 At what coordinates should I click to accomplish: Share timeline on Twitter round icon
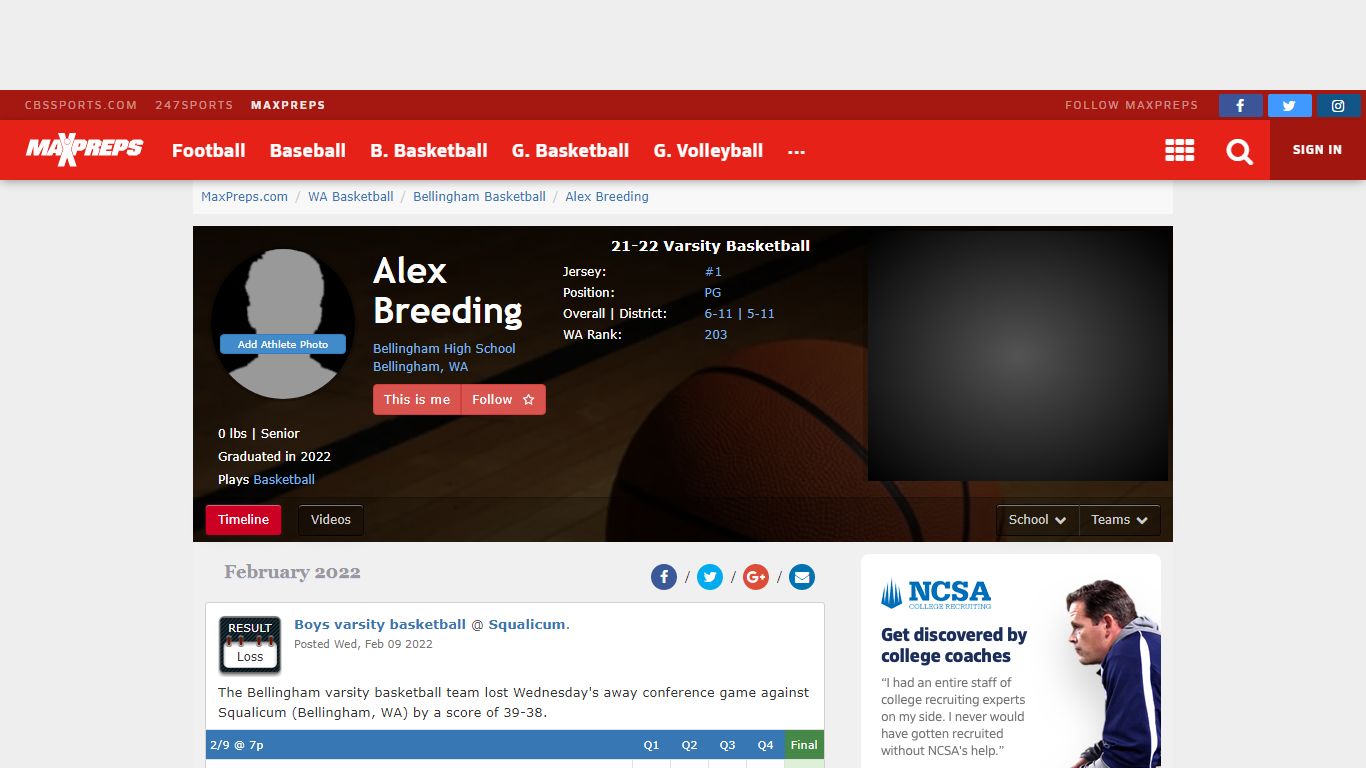click(x=710, y=577)
